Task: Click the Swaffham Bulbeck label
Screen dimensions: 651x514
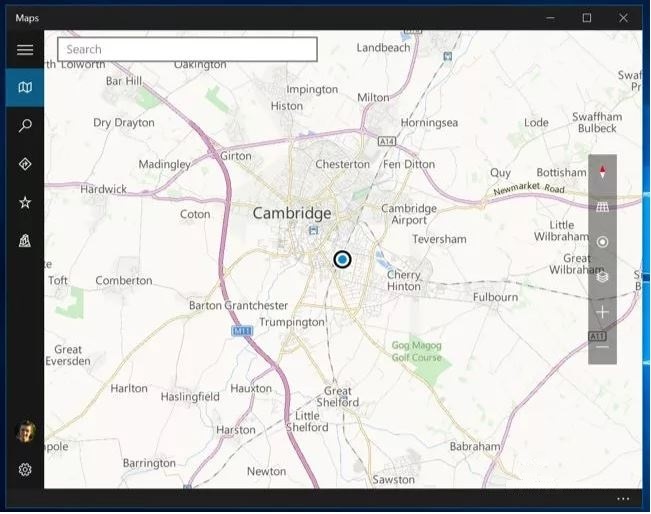Action: (x=597, y=122)
